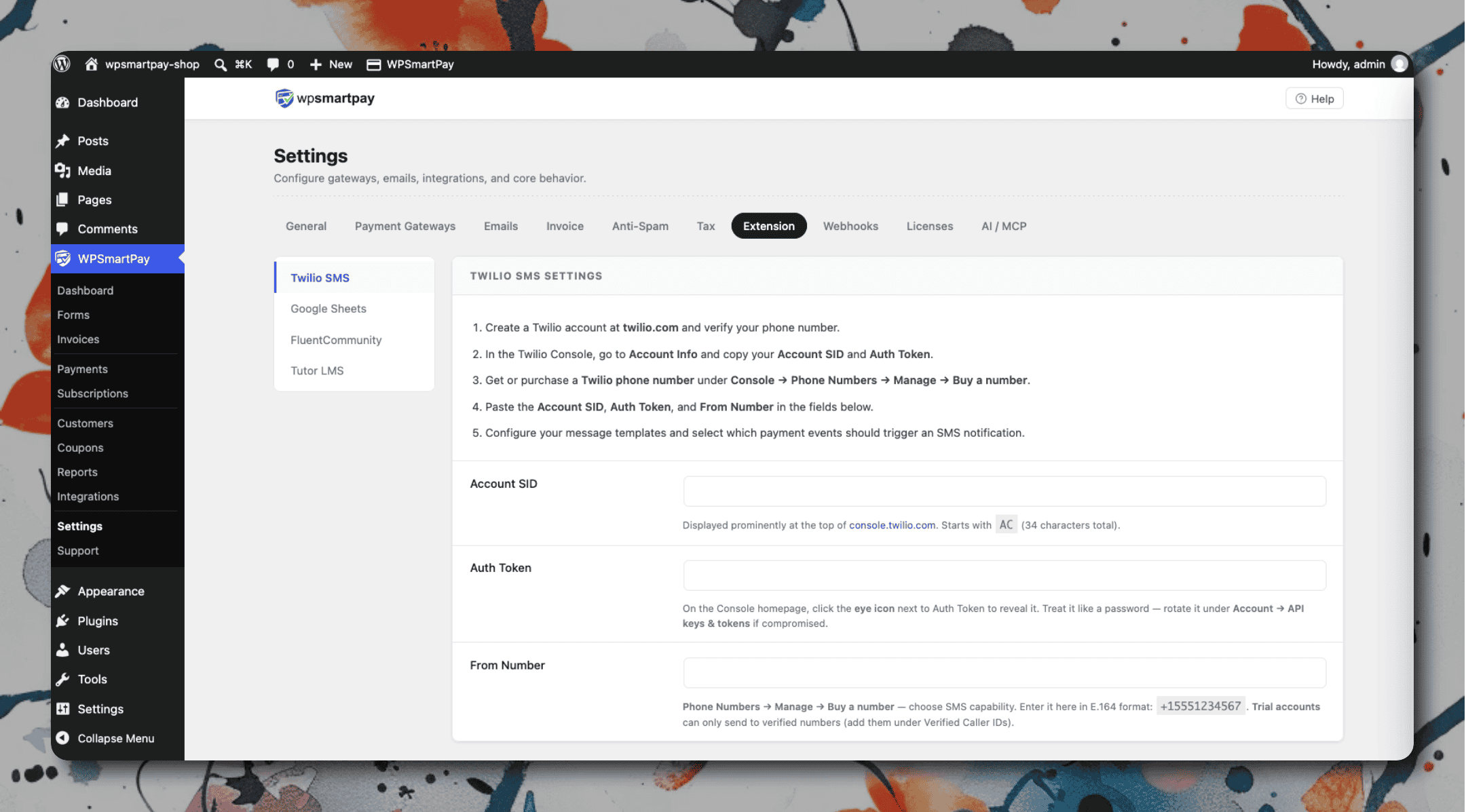Screen dimensions: 1466x812
Task: Click the ⌘K search shortcut label
Action: pyautogui.click(x=243, y=64)
